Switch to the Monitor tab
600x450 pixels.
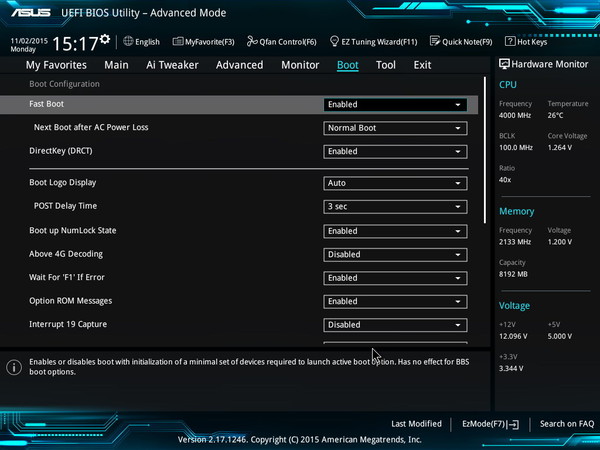pos(300,65)
